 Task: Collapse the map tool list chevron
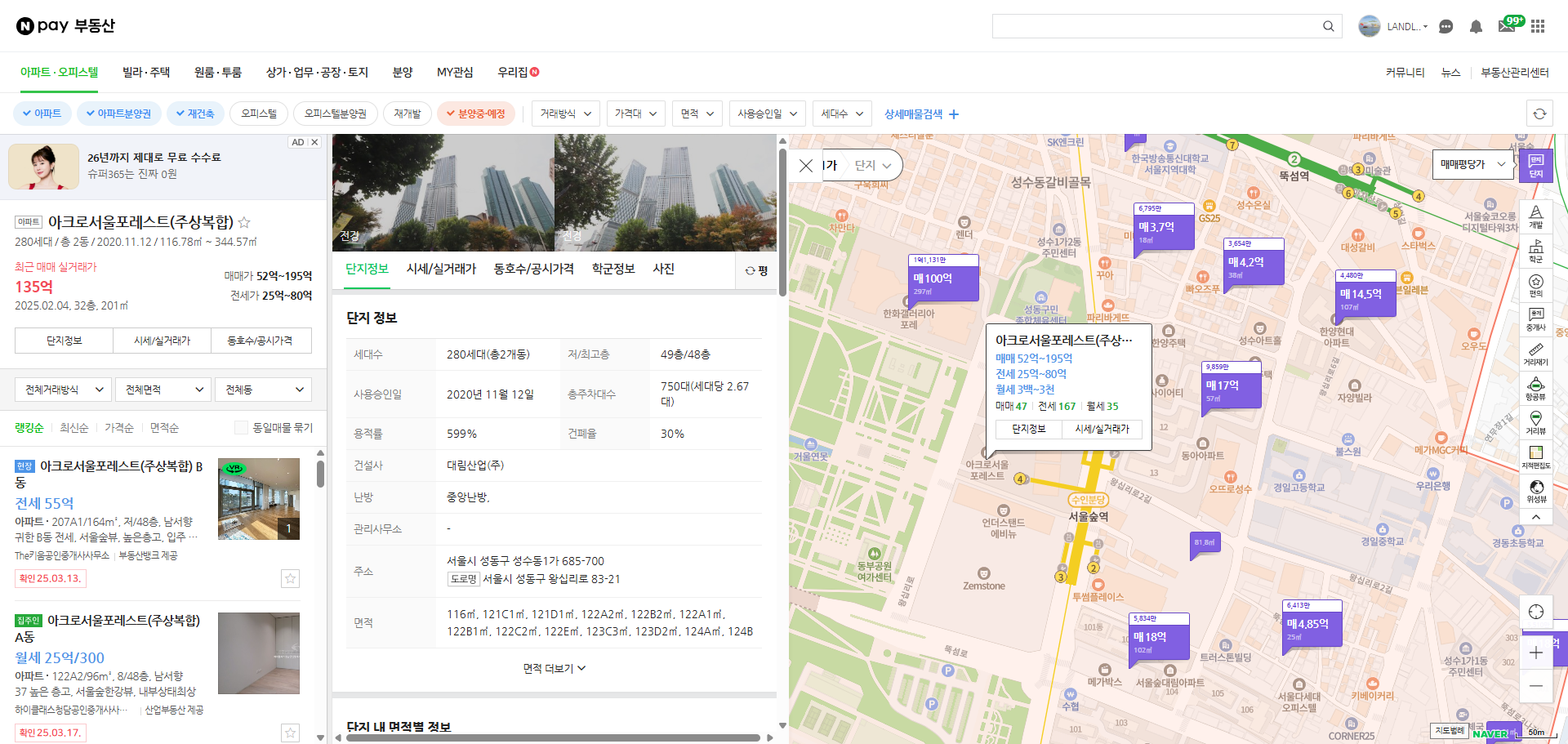(x=1536, y=517)
